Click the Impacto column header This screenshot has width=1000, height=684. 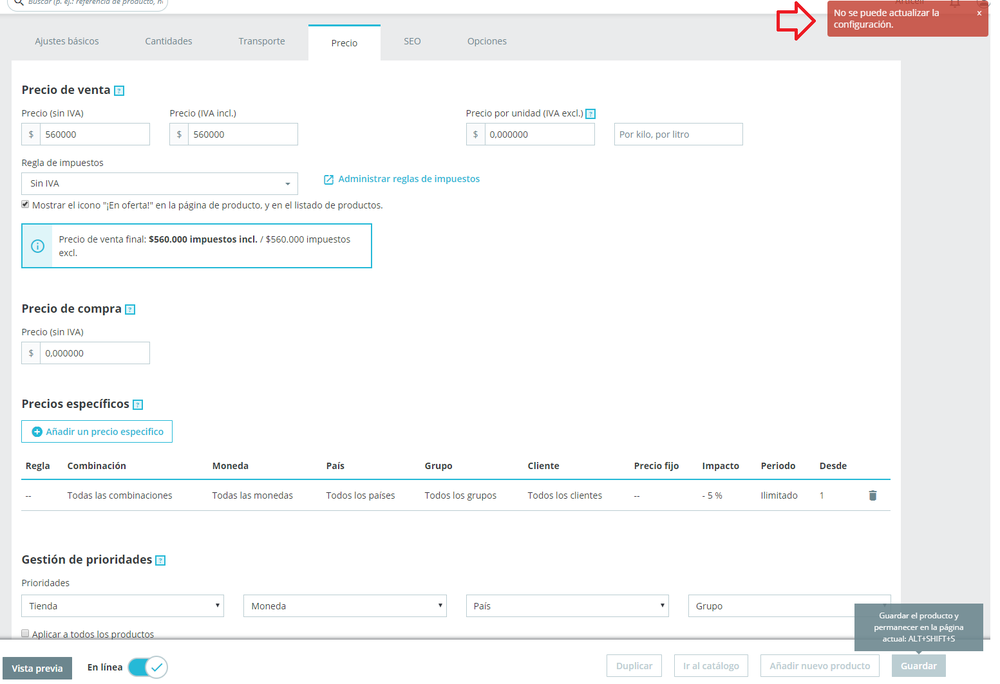click(721, 466)
